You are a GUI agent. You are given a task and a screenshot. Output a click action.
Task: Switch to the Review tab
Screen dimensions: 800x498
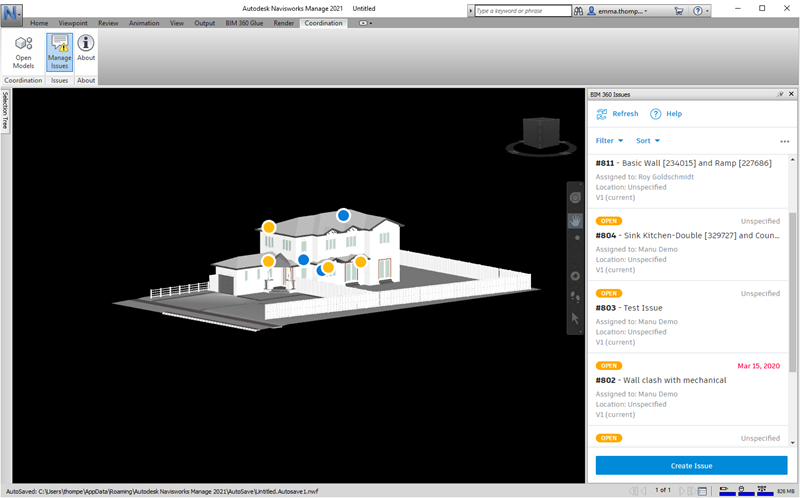(108, 23)
